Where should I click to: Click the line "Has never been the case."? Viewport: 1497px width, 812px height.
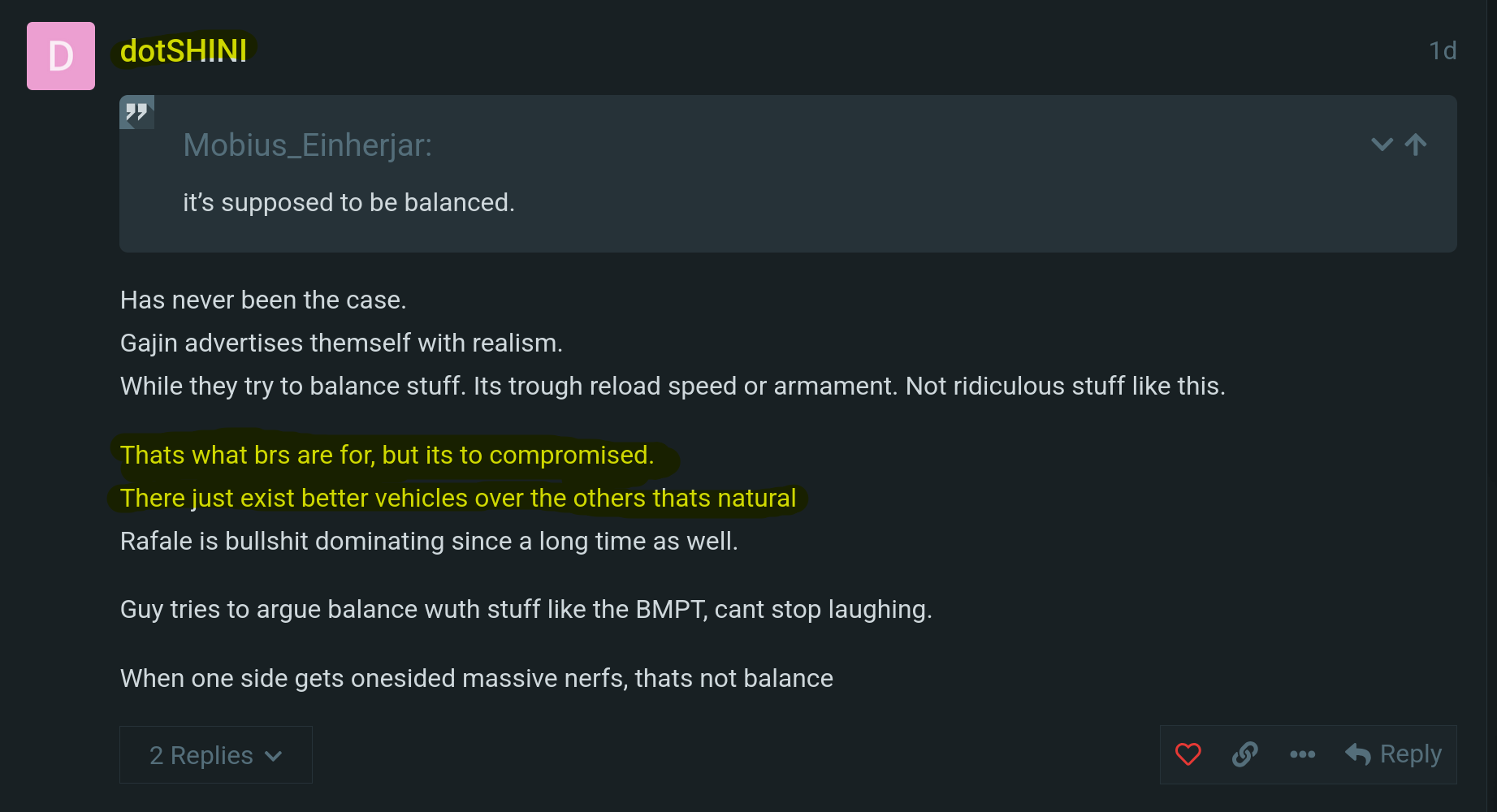tap(263, 300)
